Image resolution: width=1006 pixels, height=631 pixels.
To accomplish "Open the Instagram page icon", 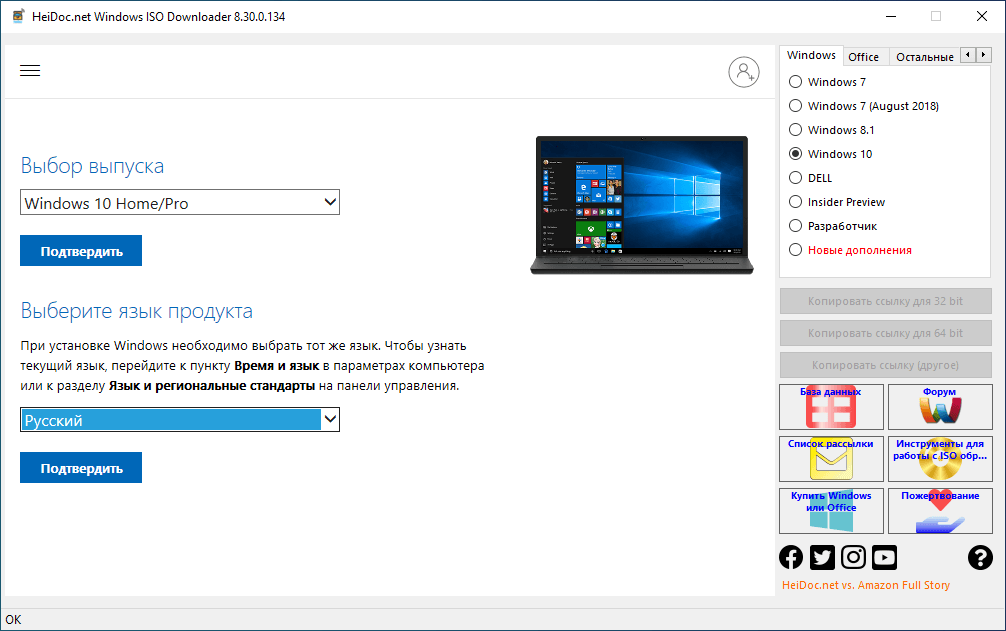I will coord(853,557).
